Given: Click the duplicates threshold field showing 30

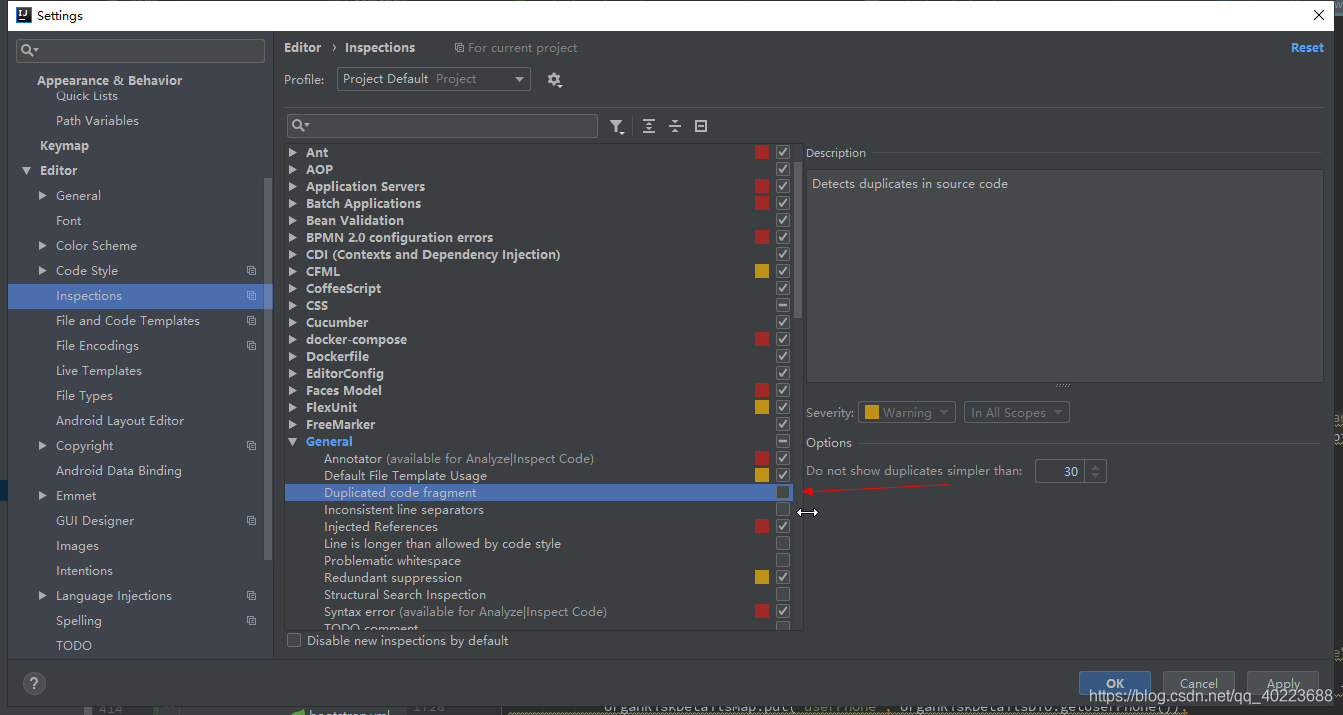Looking at the screenshot, I should coord(1061,471).
